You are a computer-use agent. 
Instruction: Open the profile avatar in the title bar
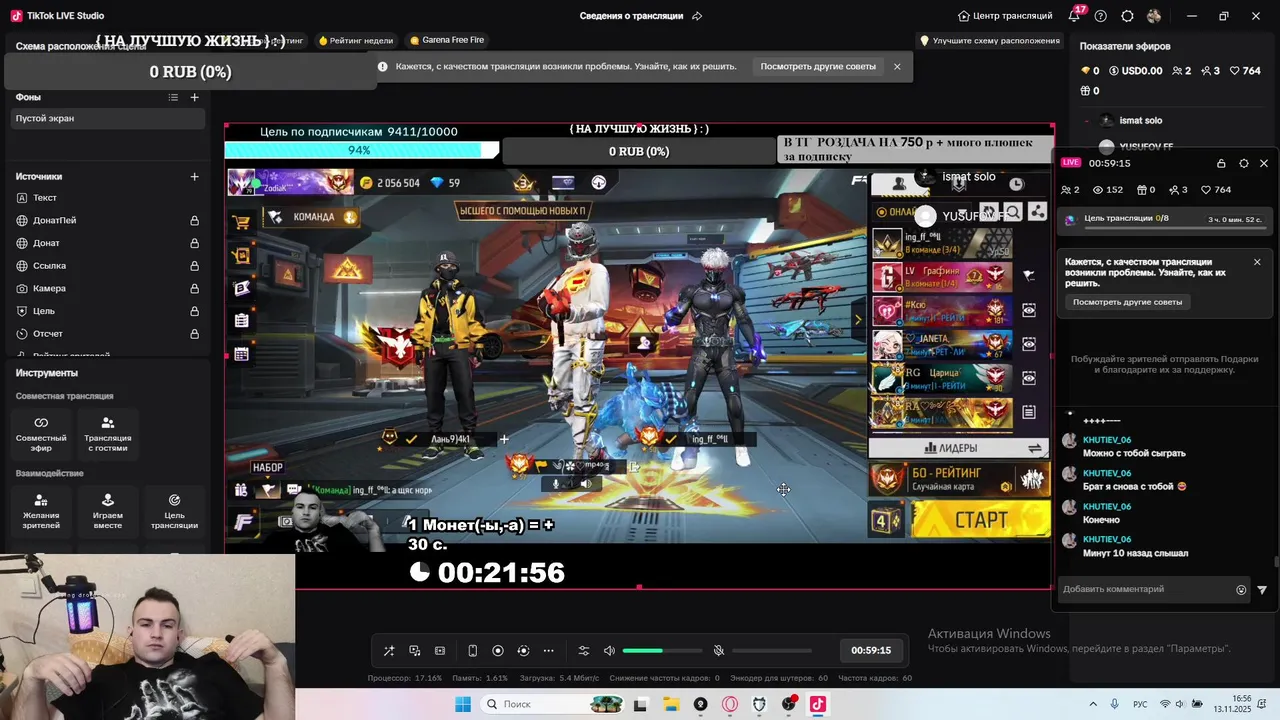pos(1154,16)
